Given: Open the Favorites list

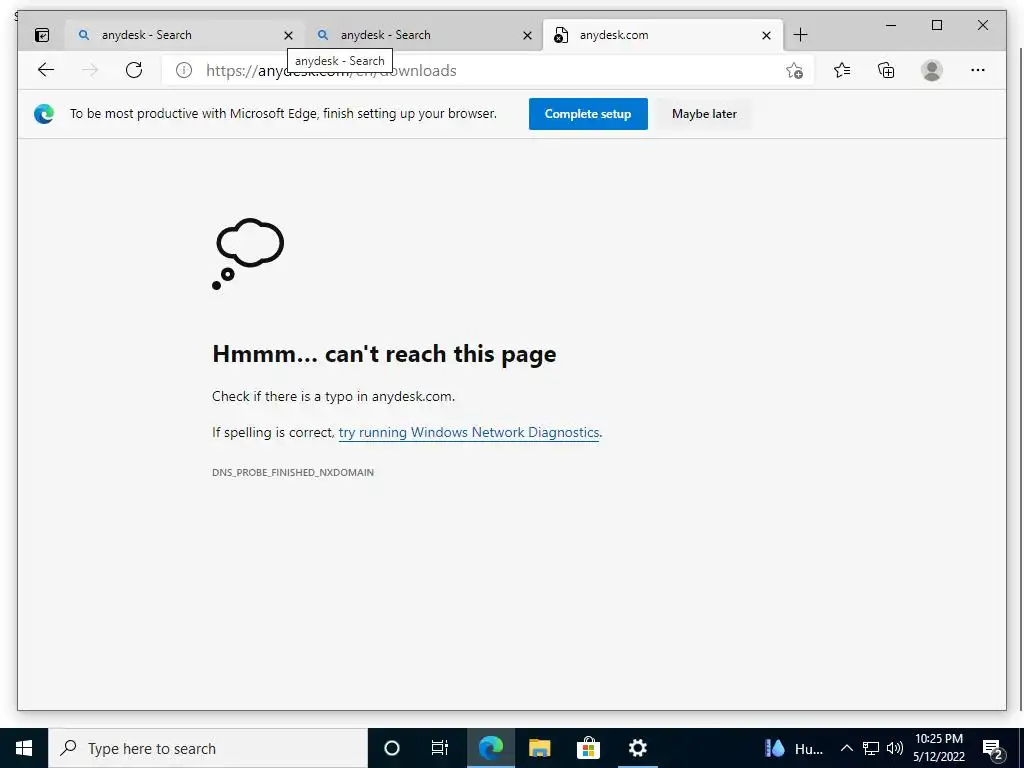Looking at the screenshot, I should point(842,70).
